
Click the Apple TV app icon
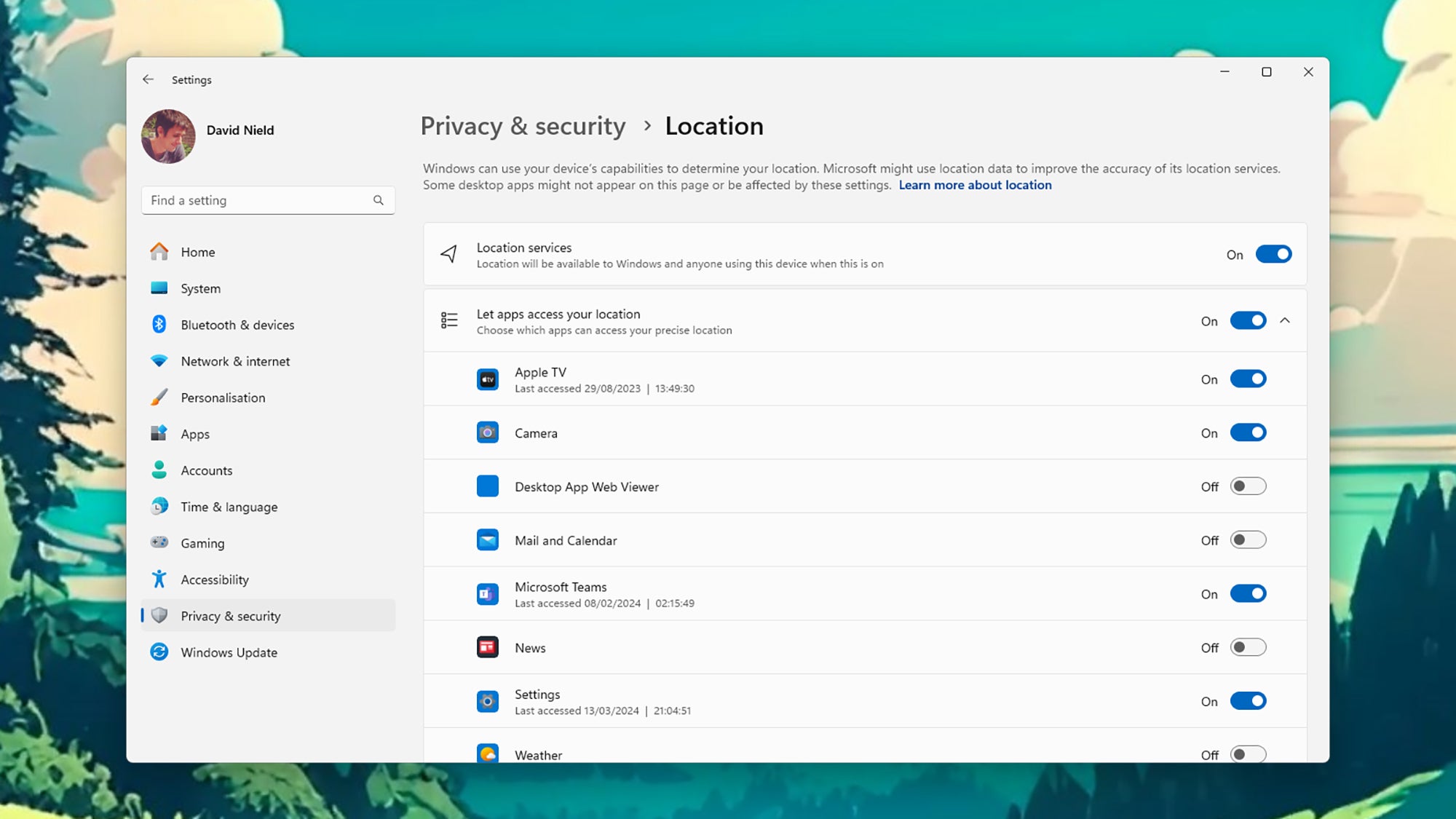click(x=488, y=379)
